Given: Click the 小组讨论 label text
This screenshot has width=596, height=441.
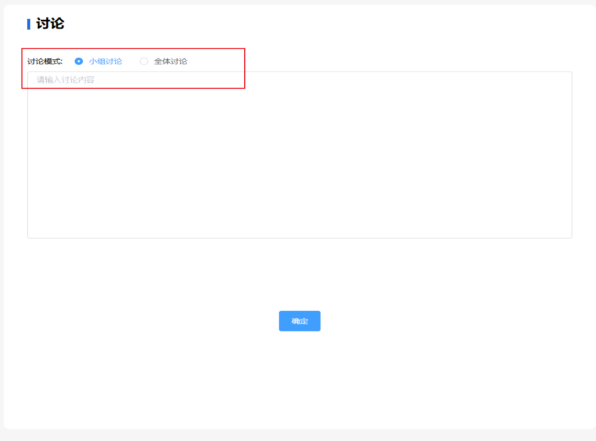Looking at the screenshot, I should tap(105, 61).
